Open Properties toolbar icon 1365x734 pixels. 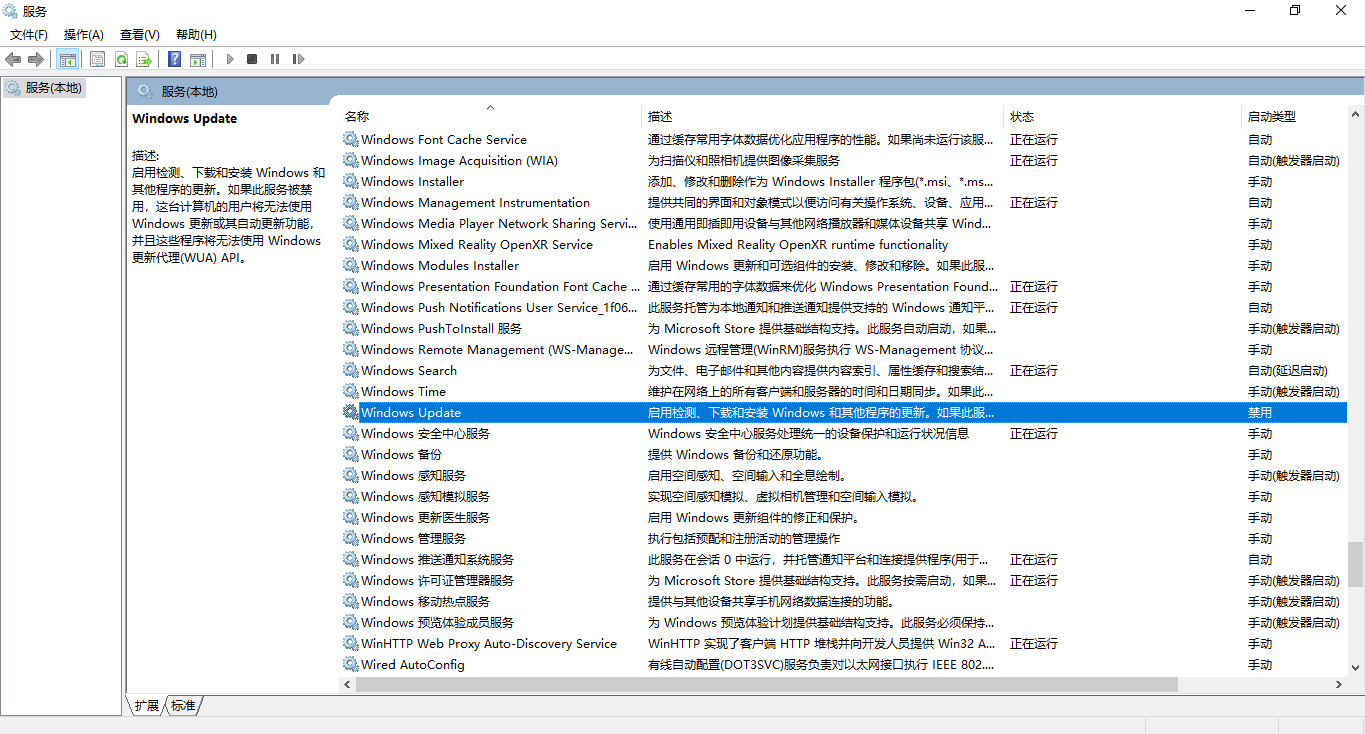click(x=97, y=59)
